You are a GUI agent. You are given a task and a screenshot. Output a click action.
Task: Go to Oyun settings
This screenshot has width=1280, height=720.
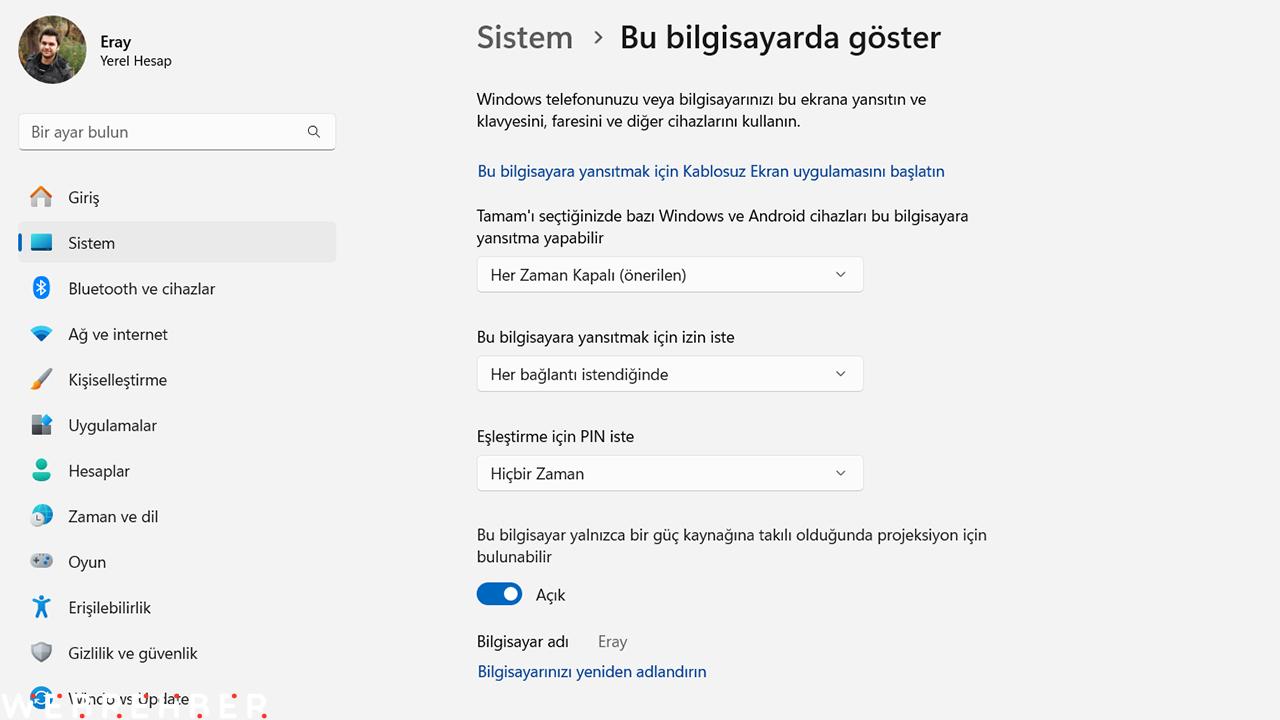click(x=177, y=562)
